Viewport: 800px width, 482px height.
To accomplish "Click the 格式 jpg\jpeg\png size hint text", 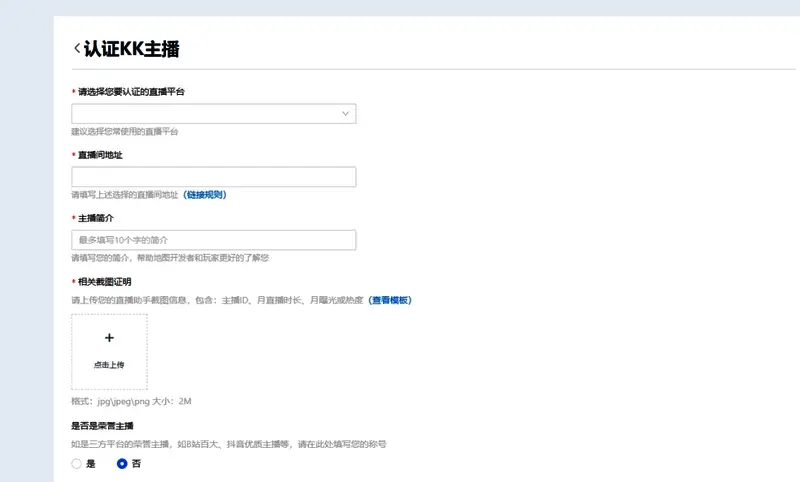I will pos(131,401).
